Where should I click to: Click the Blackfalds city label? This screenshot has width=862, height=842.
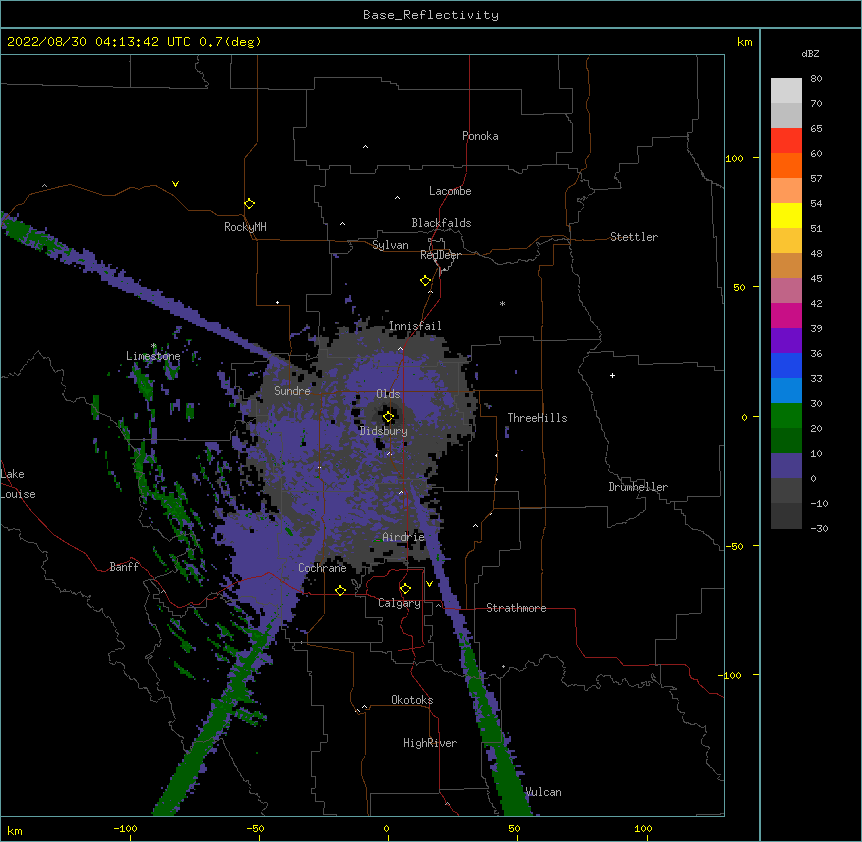pos(441,223)
